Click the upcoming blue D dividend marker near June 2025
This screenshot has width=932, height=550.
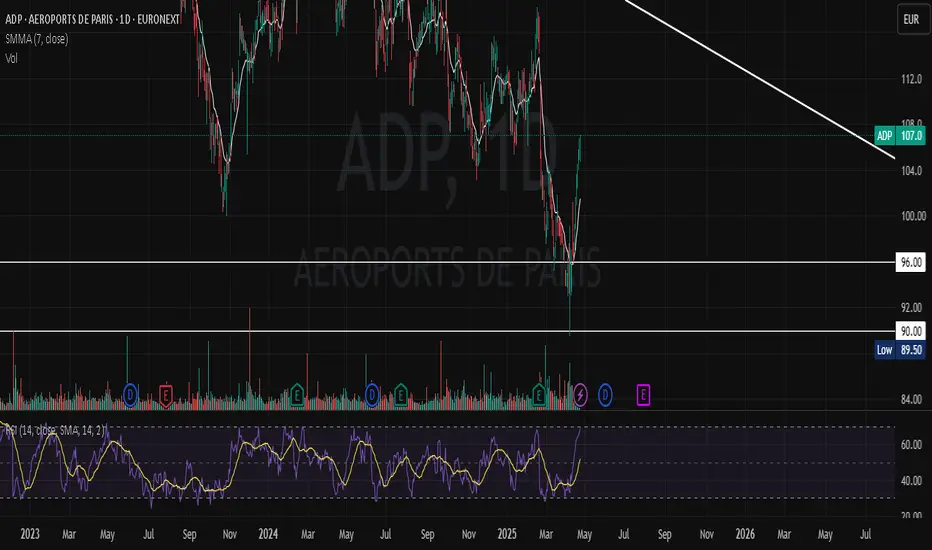[x=605, y=395]
